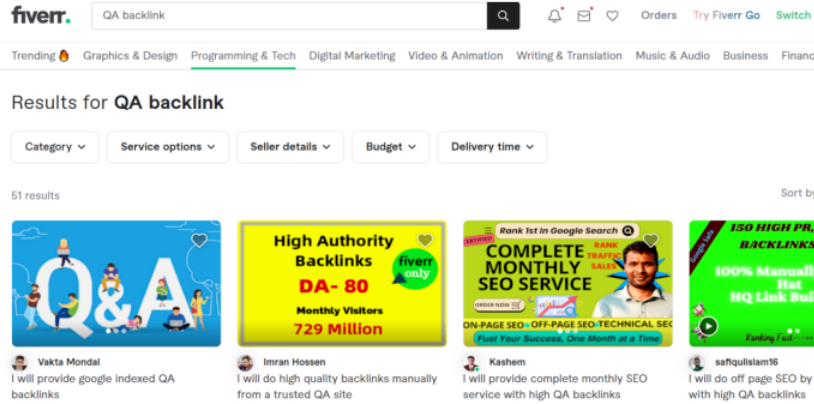
Task: Open the Orders link
Action: [x=659, y=16]
